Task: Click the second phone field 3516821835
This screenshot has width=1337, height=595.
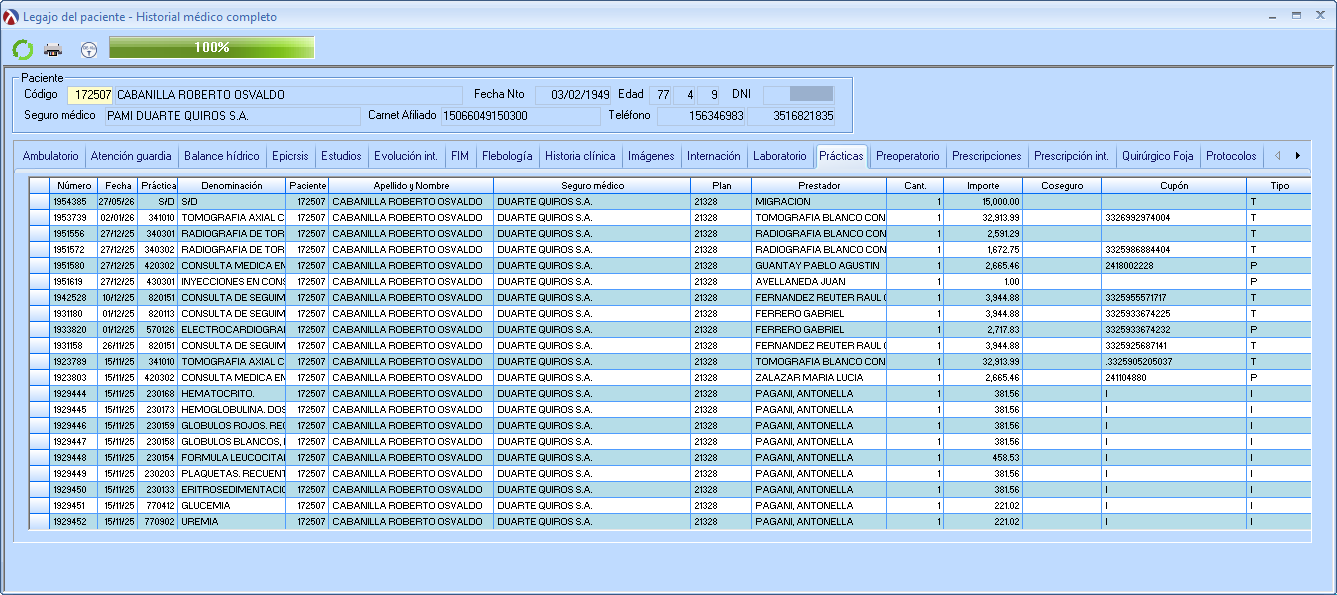Action: click(790, 116)
